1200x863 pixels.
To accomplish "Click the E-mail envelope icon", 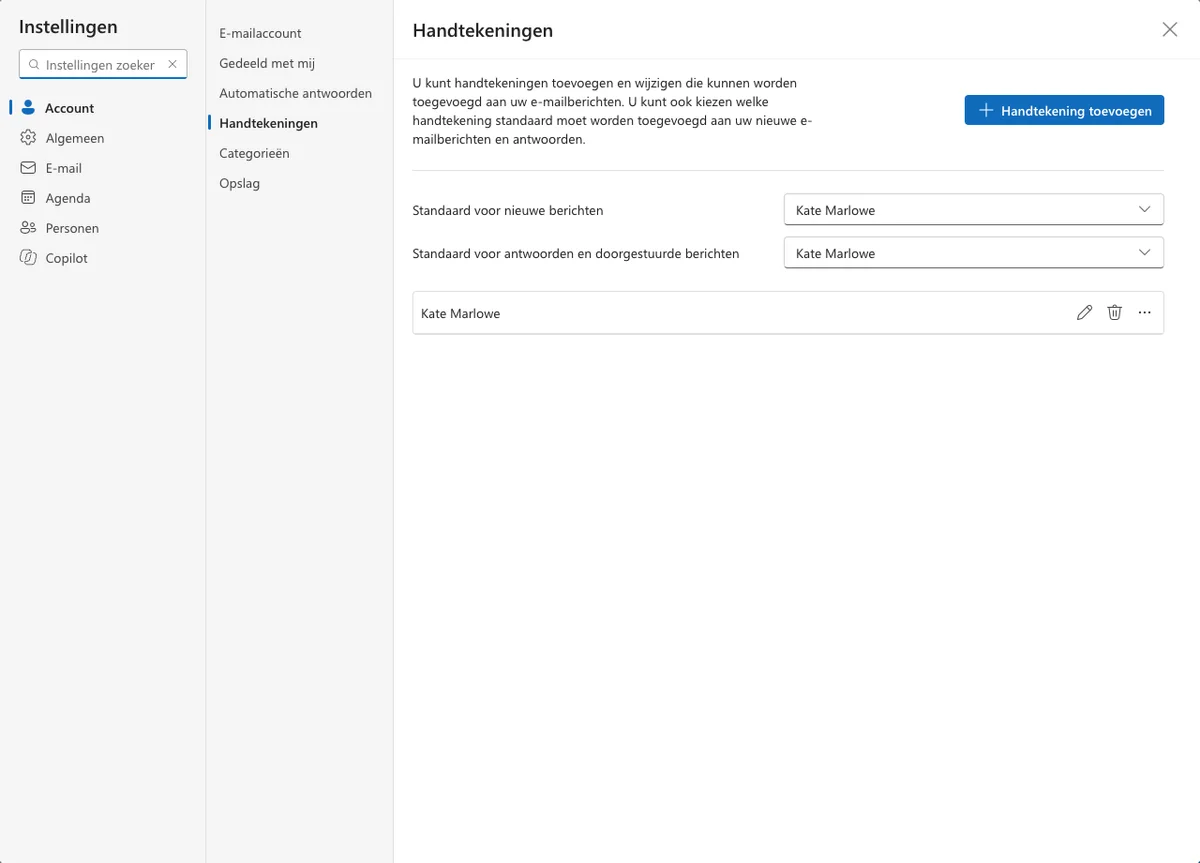I will coord(28,168).
